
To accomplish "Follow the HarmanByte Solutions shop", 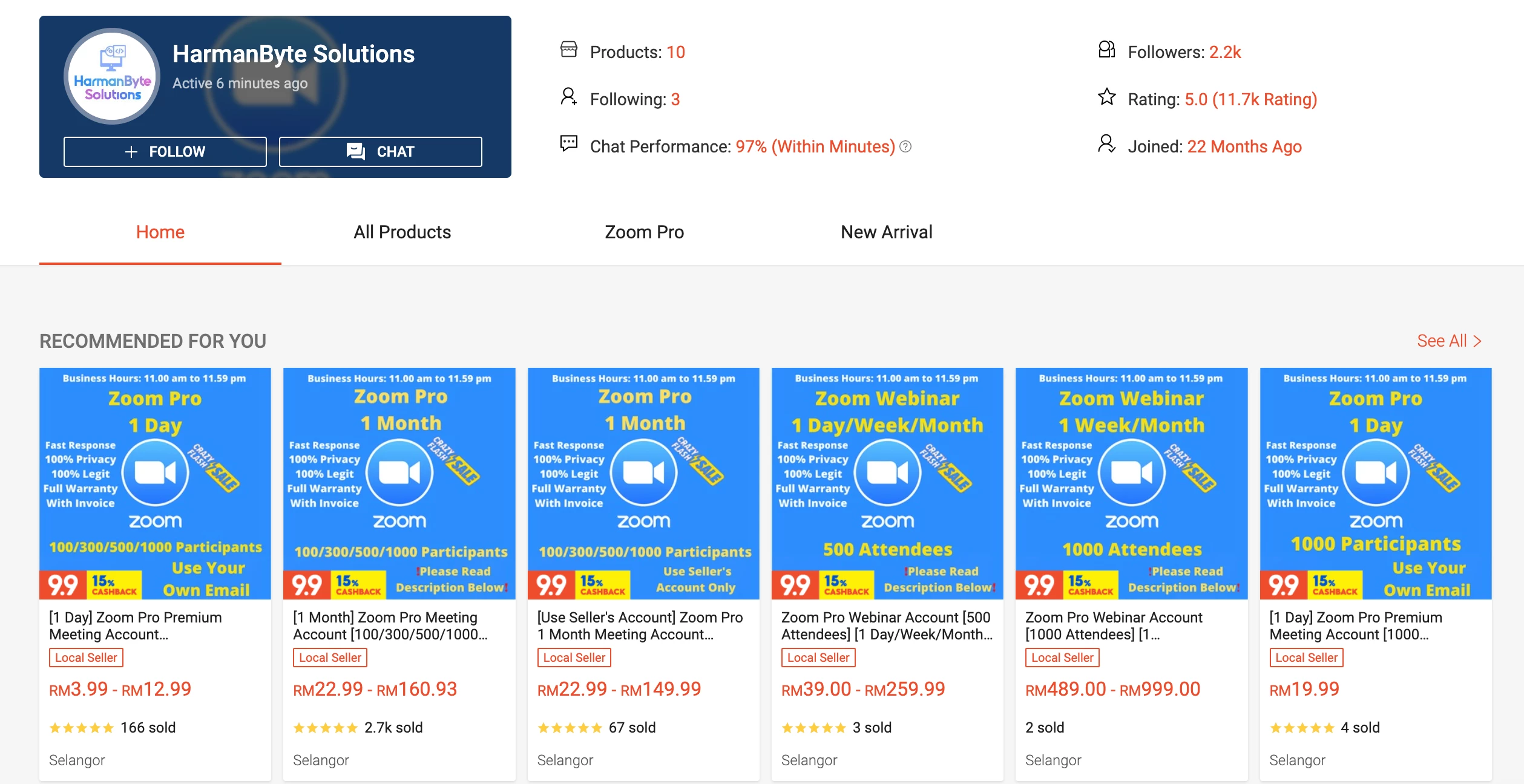I will point(165,151).
